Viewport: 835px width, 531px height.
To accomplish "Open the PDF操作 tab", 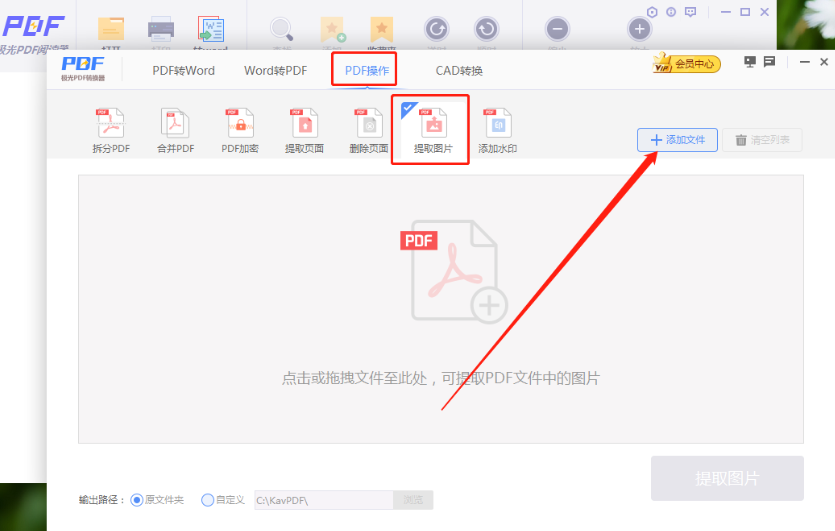I will 366,71.
